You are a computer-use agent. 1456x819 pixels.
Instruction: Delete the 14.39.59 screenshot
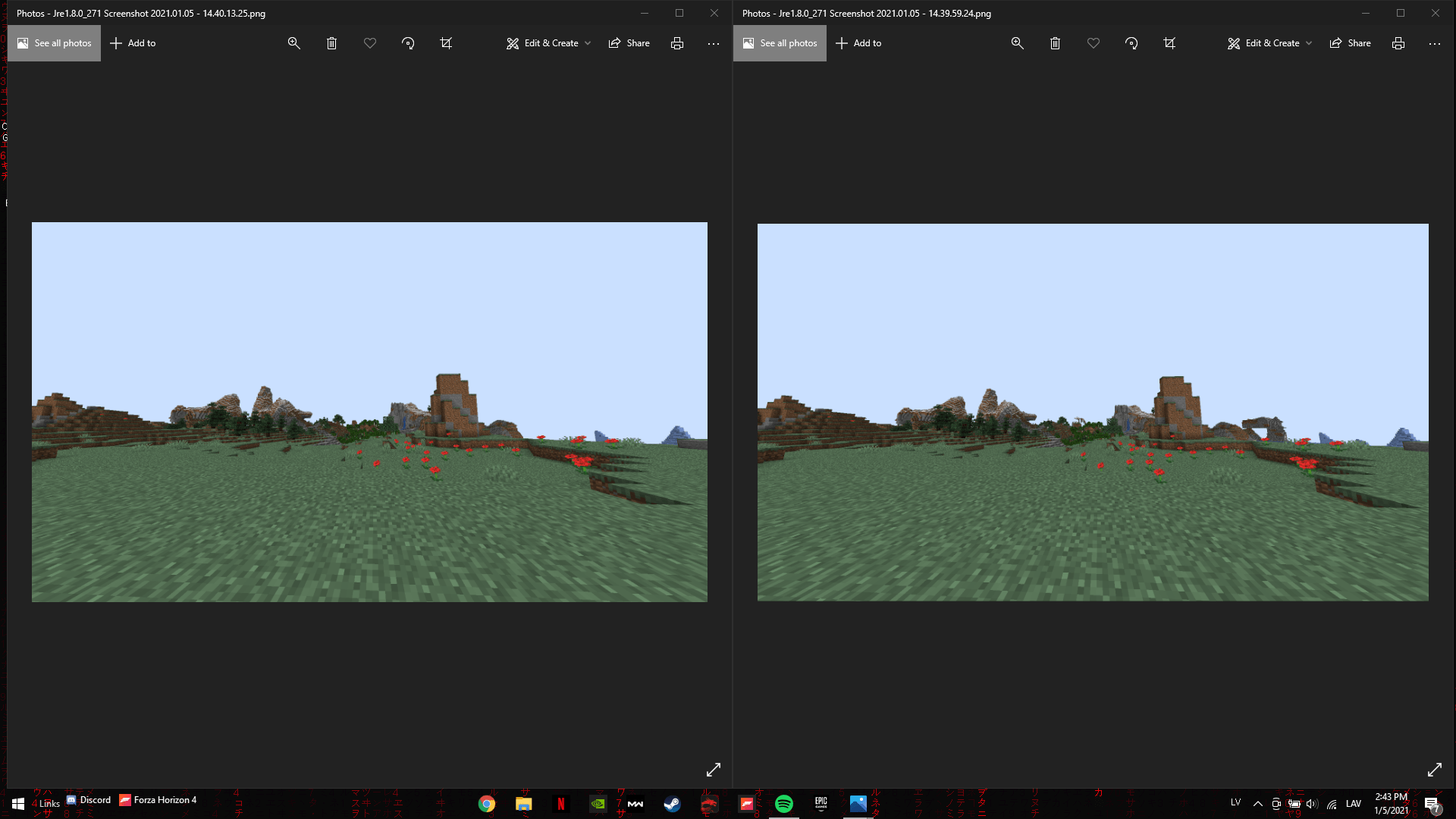(x=1054, y=43)
